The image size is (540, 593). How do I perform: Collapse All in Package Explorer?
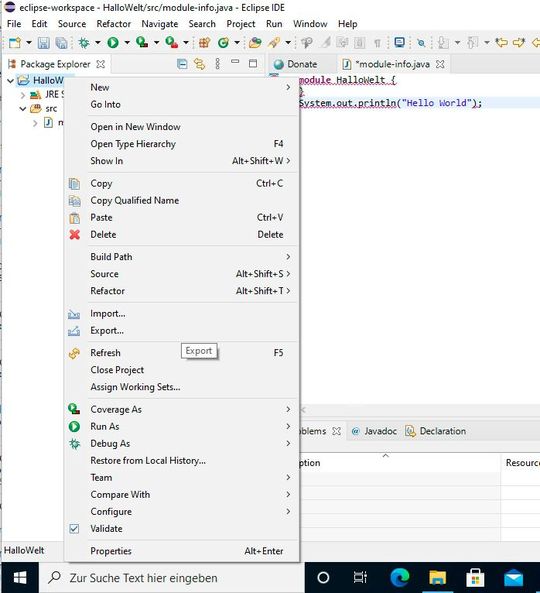[x=182, y=64]
